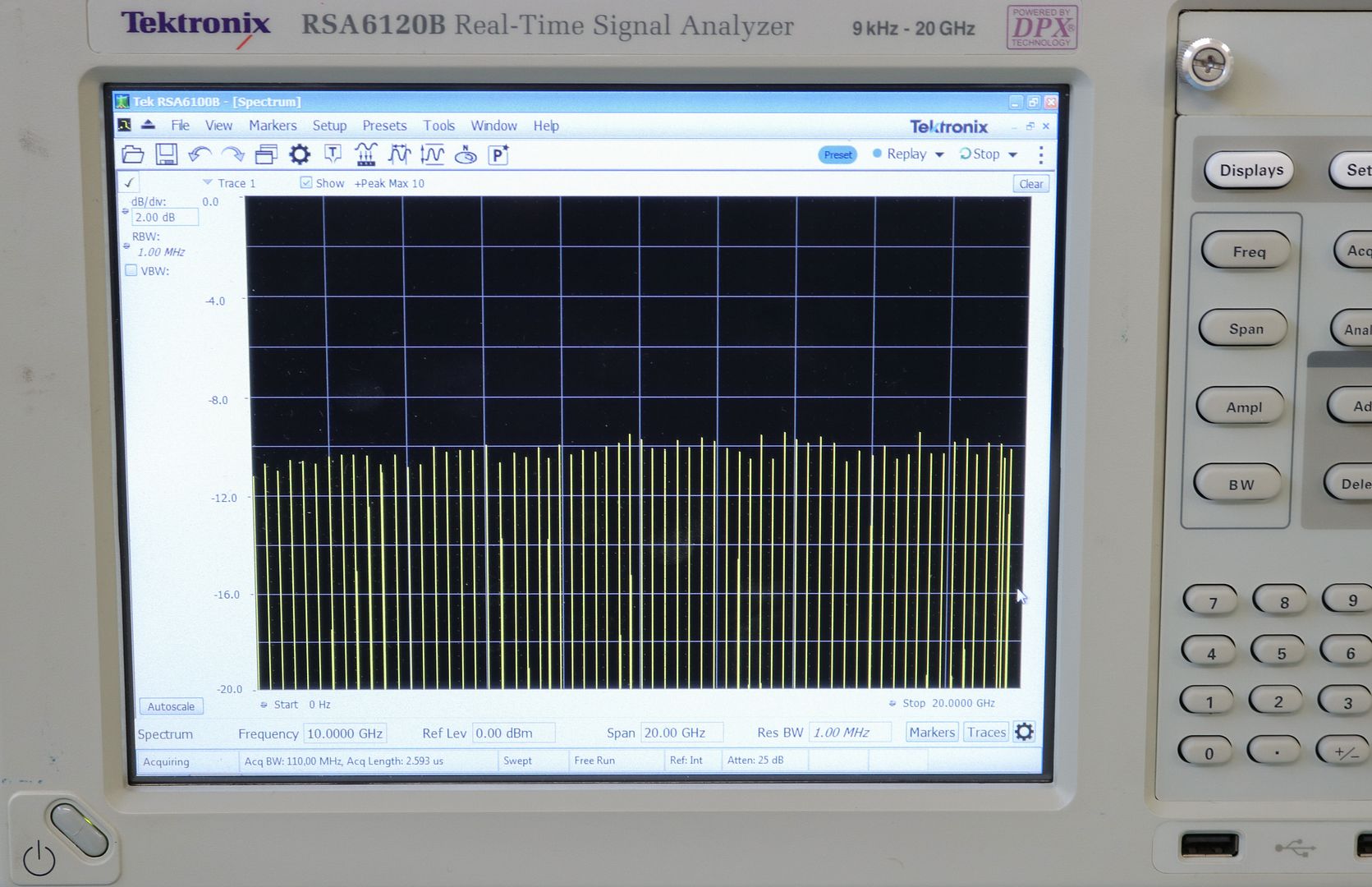Image resolution: width=1372 pixels, height=887 pixels.
Task: Click the DPX/normalize disc toolbar icon
Action: tap(466, 154)
